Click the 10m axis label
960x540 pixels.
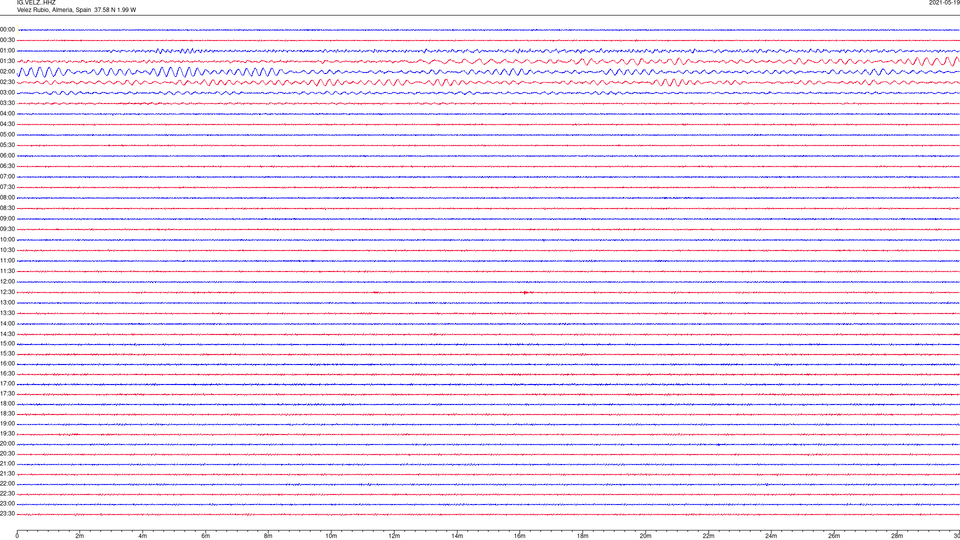point(331,536)
